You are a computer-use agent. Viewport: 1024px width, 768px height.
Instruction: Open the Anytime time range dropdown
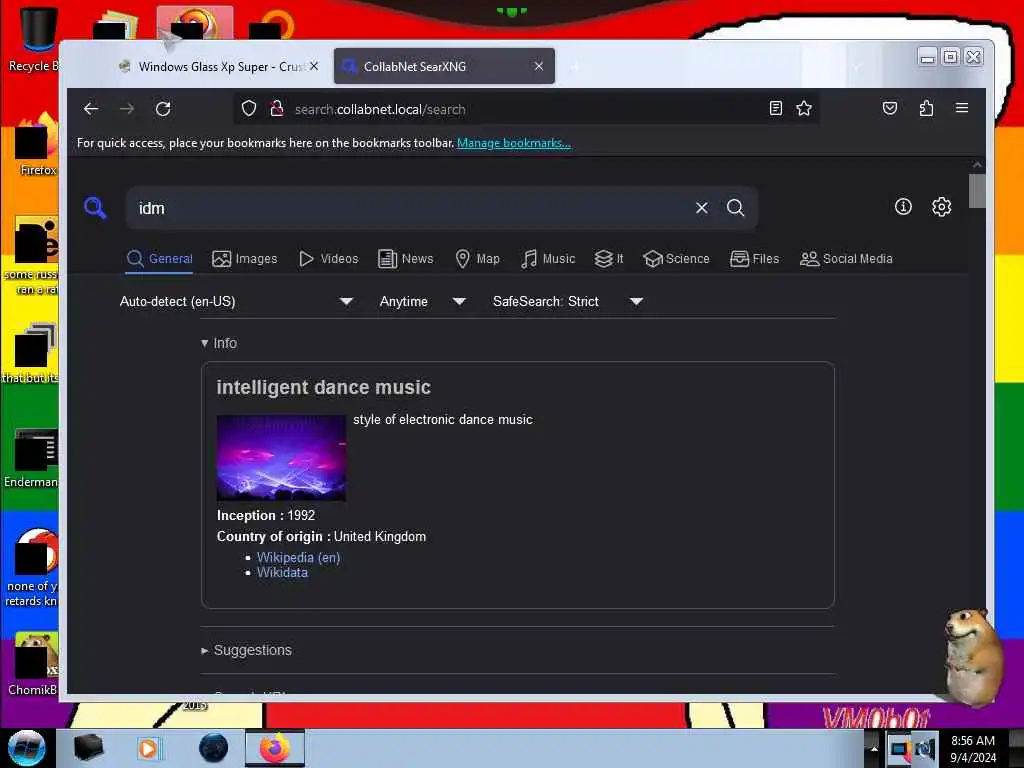[x=423, y=301]
